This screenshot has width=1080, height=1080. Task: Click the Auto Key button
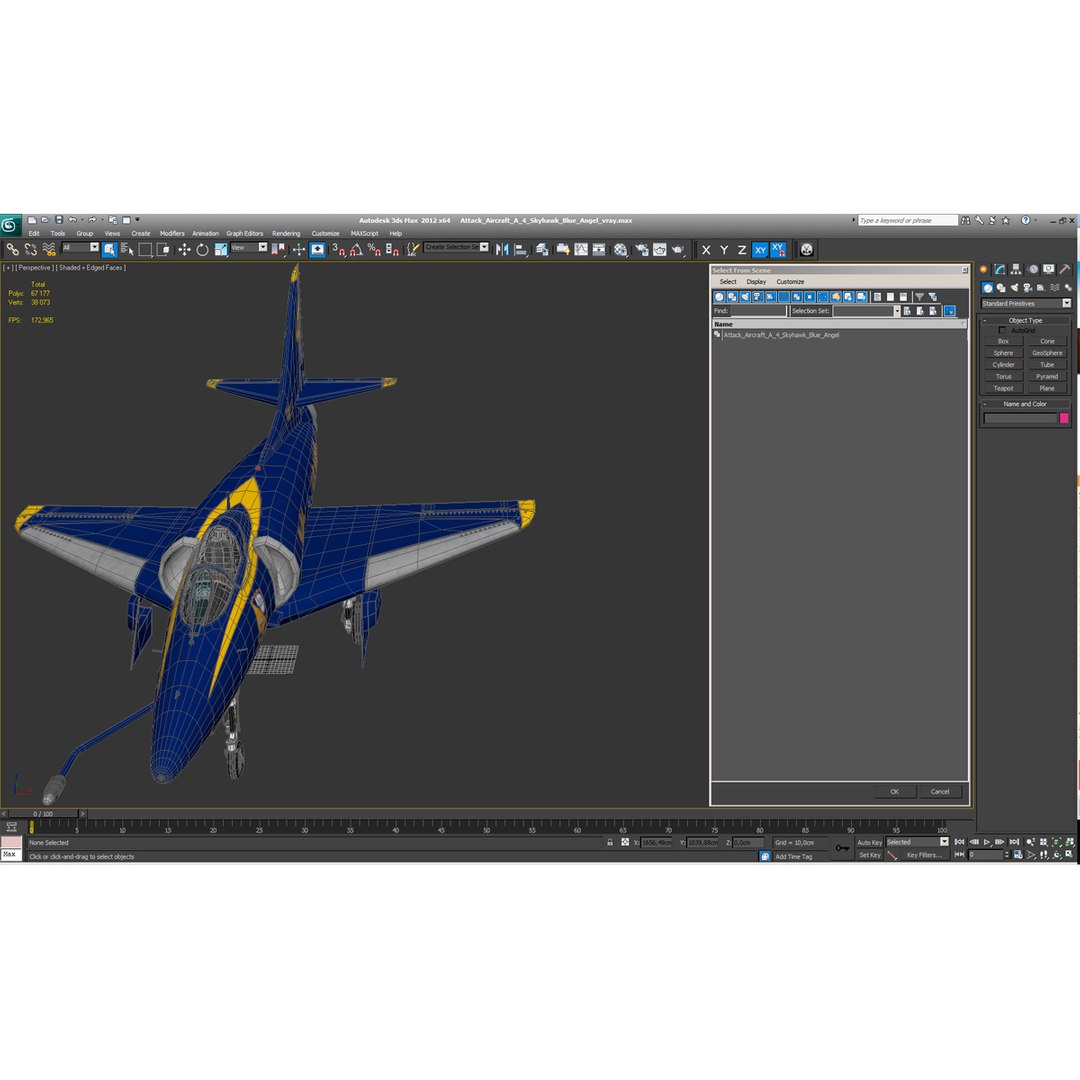[869, 842]
